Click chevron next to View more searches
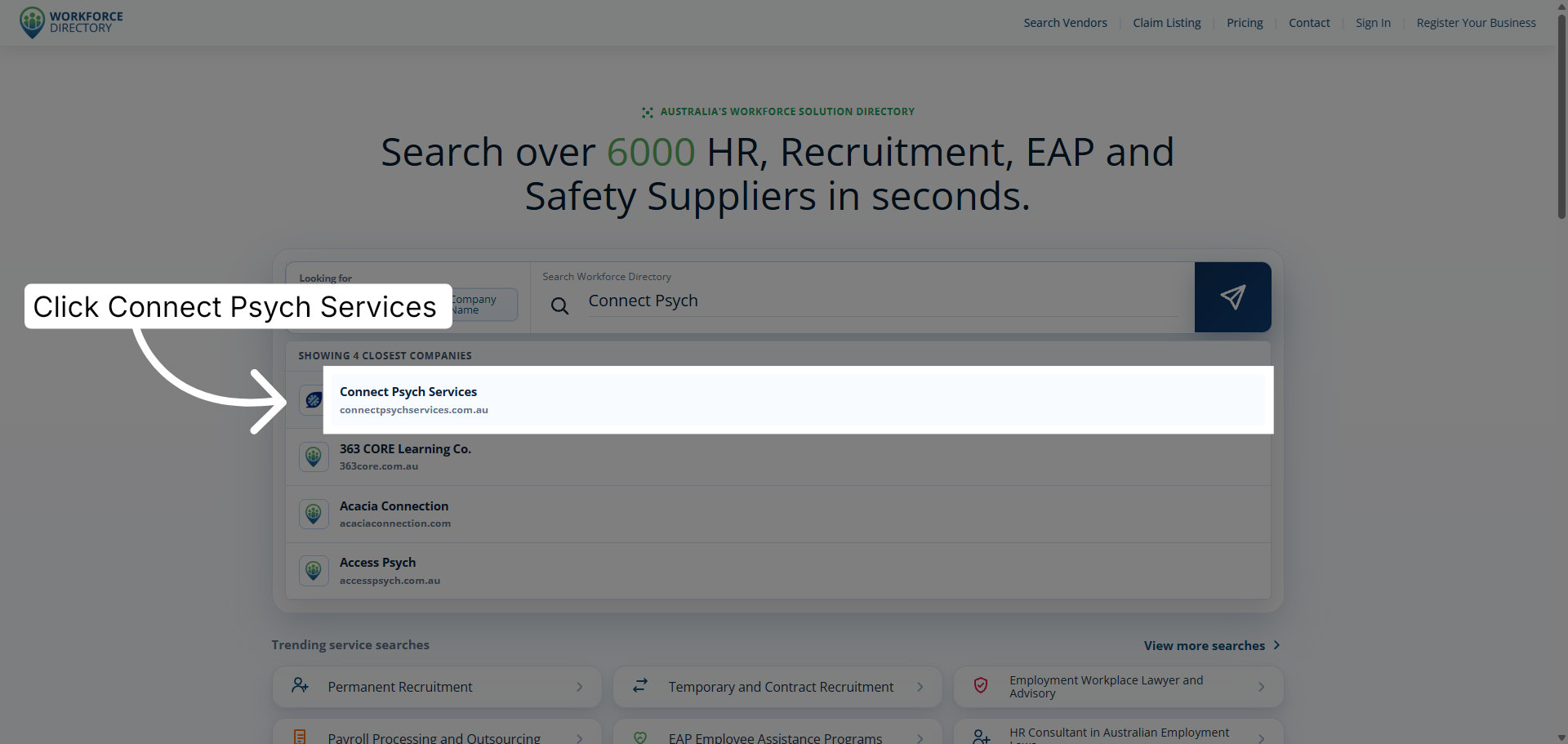 1276,645
